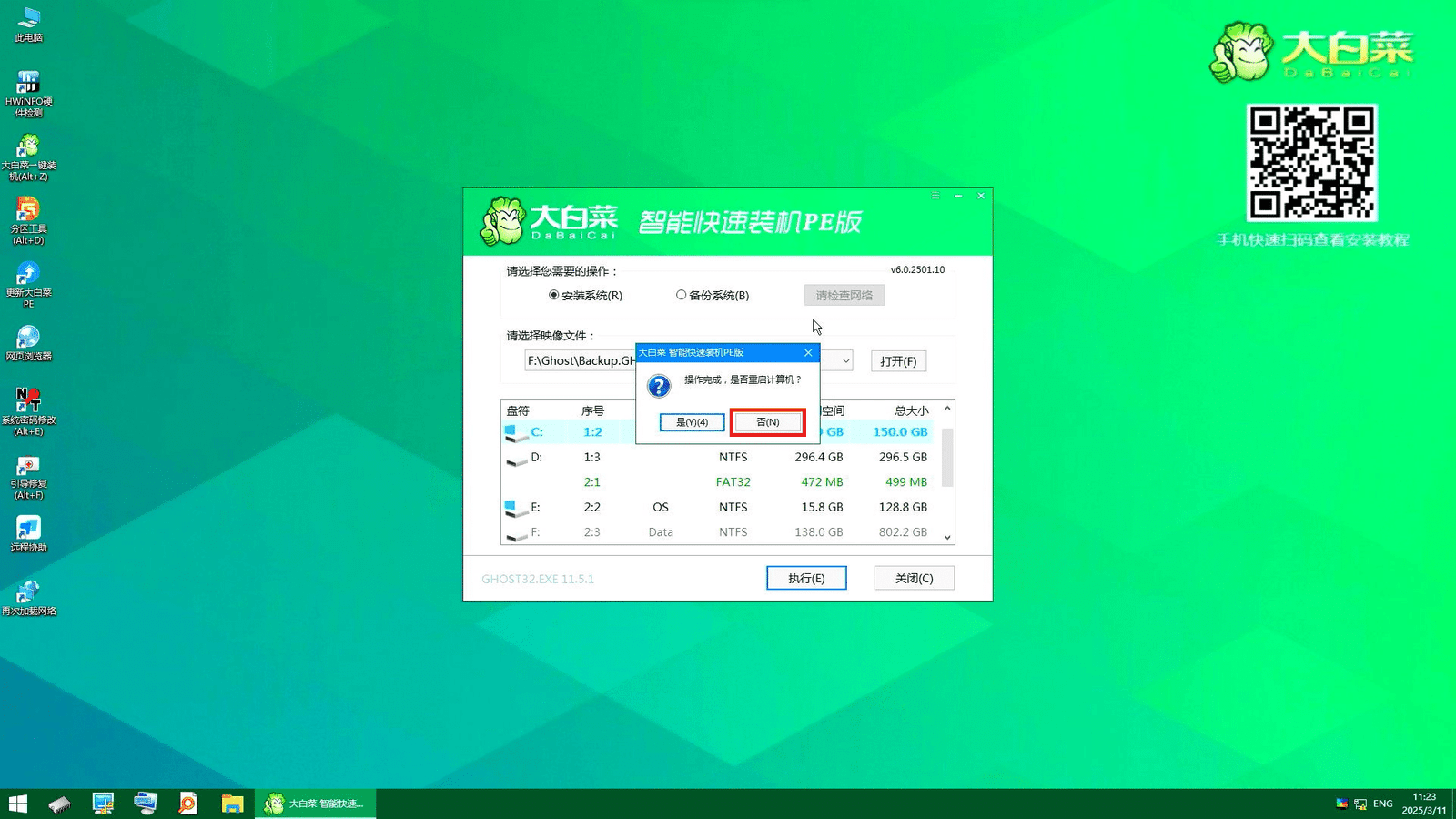Open HWiNFO hardware detection desktop icon
The height and width of the screenshot is (819, 1456).
pyautogui.click(x=28, y=94)
